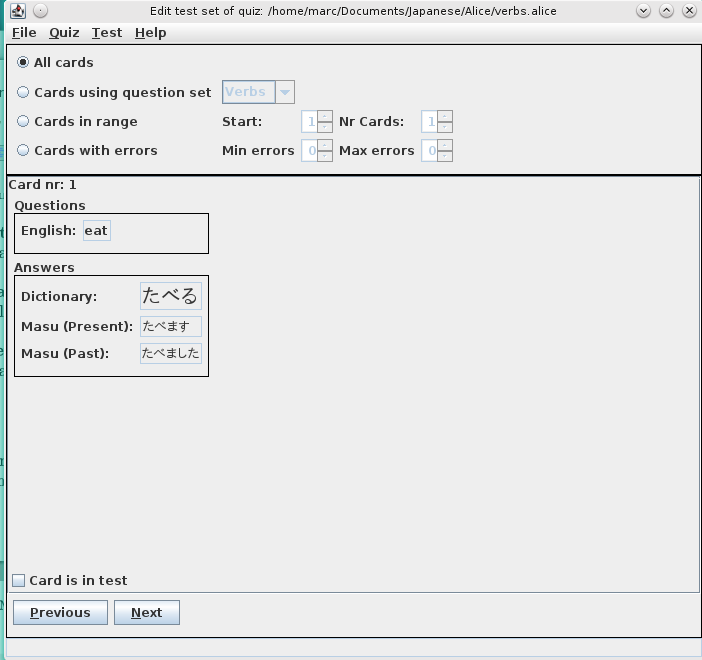Click the 'Answers' heading
The image size is (702, 660).
point(44,267)
